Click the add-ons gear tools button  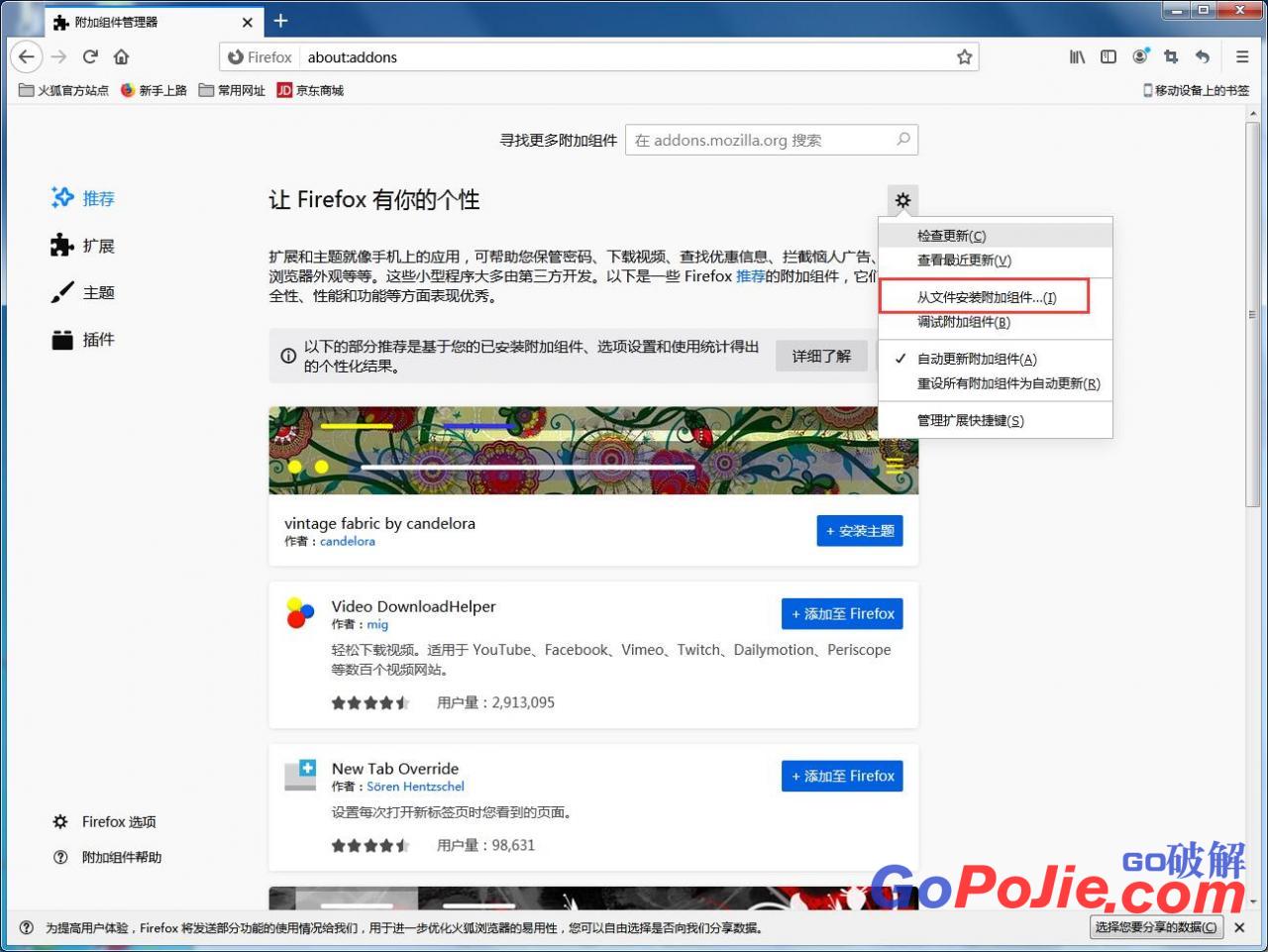902,200
